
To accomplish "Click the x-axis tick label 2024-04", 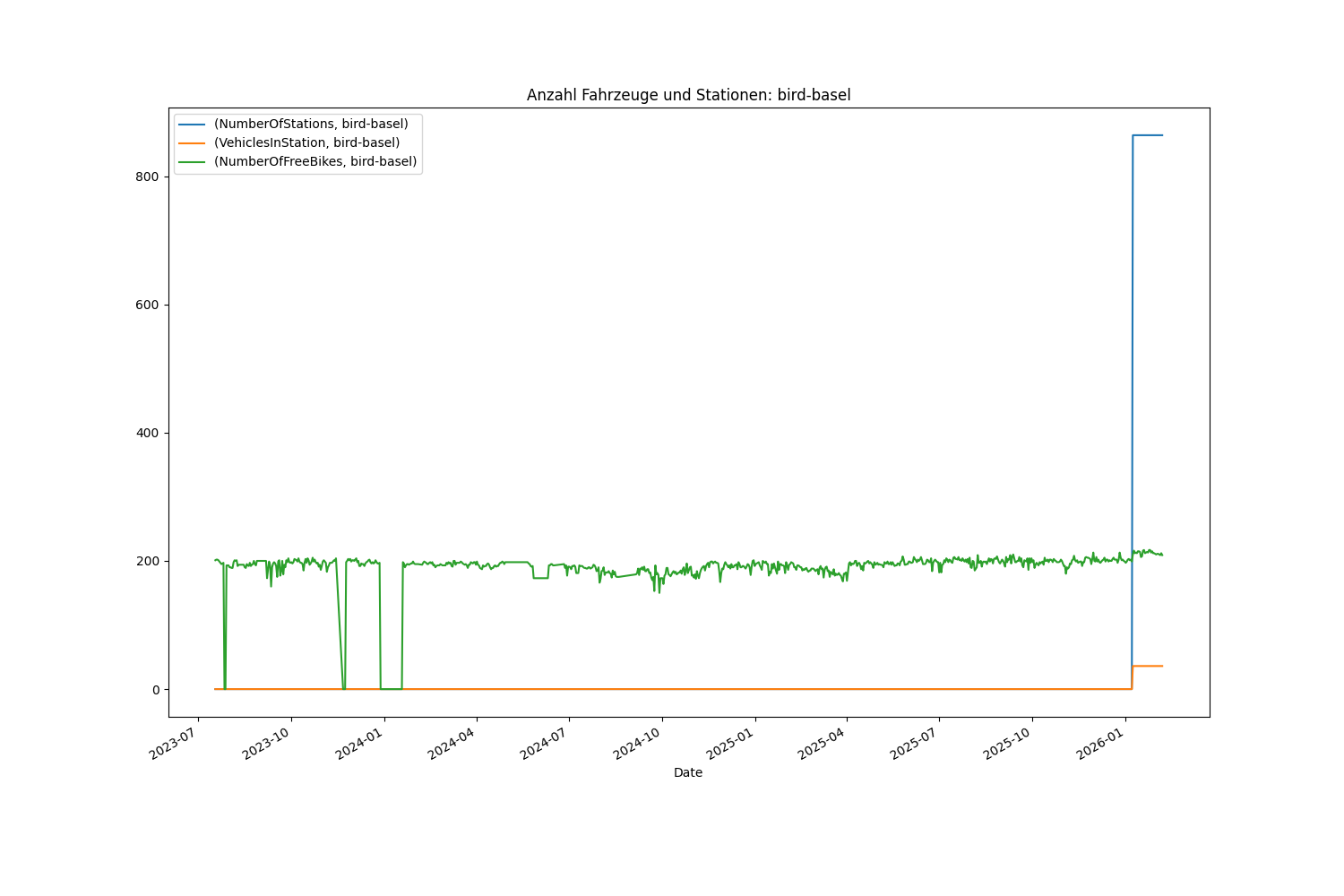I will (451, 743).
